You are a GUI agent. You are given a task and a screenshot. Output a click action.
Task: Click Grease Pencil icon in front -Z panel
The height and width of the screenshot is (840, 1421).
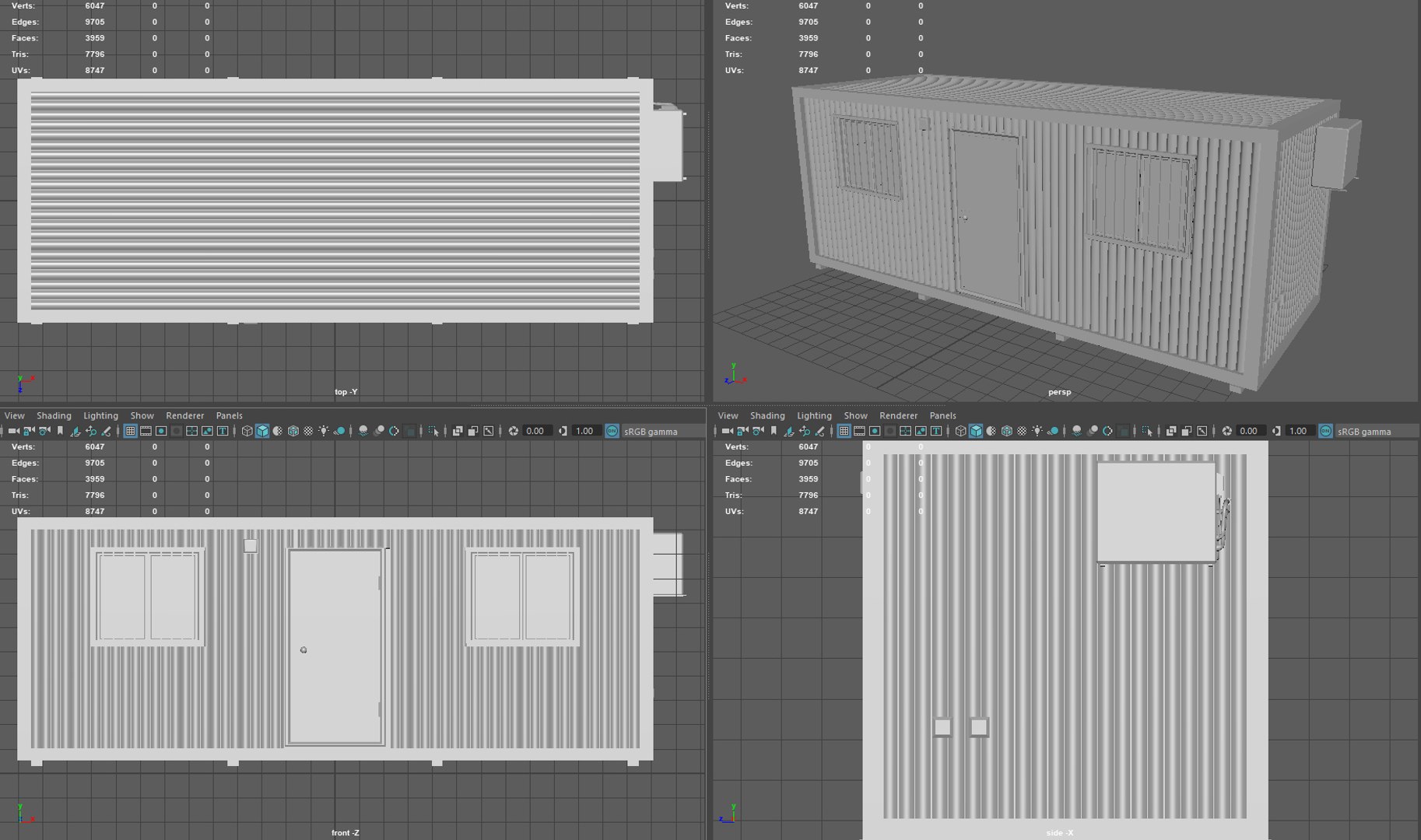click(x=106, y=431)
